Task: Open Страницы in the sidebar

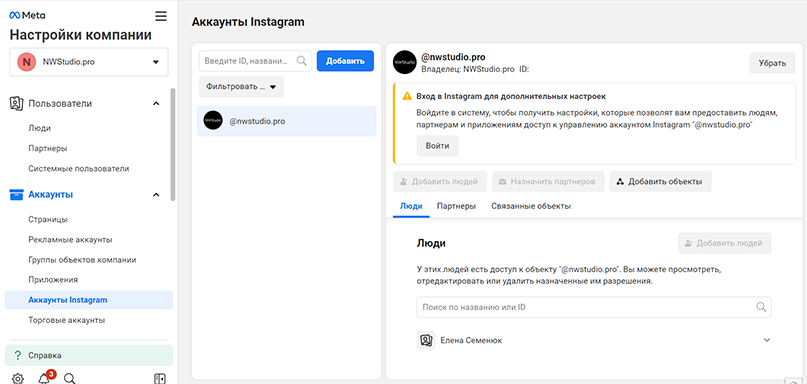Action: 48,219
